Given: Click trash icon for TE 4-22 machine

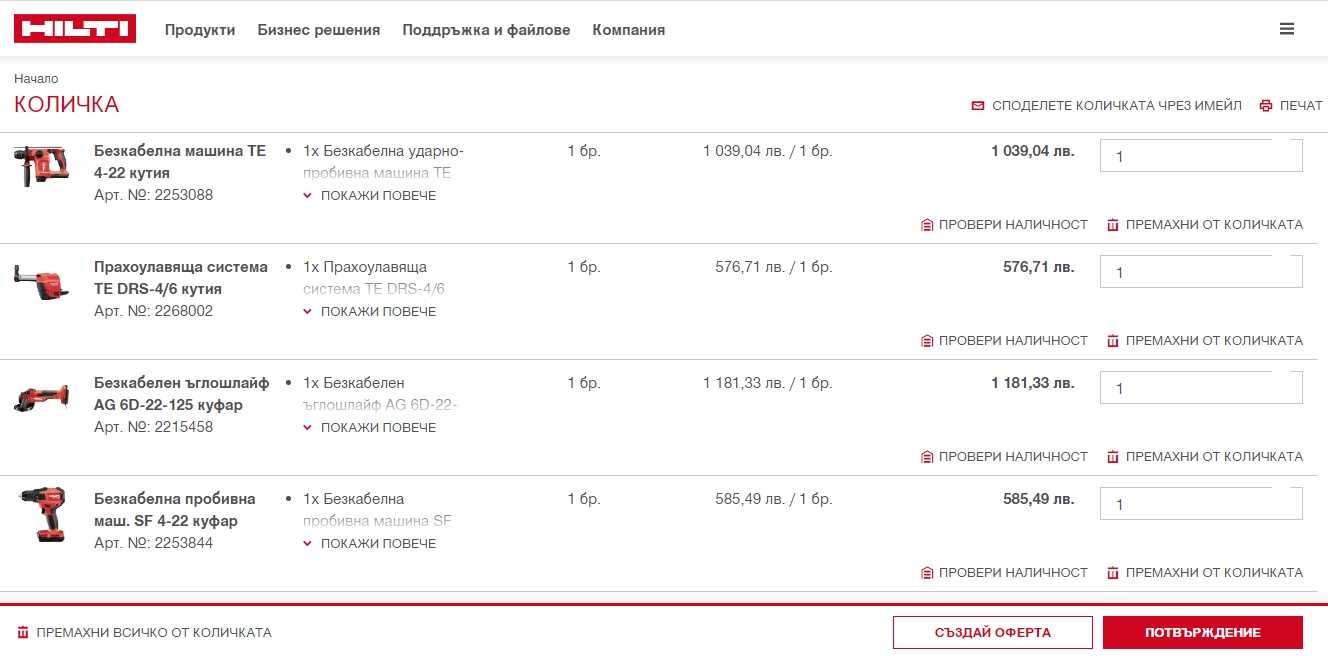Looking at the screenshot, I should tap(1113, 225).
